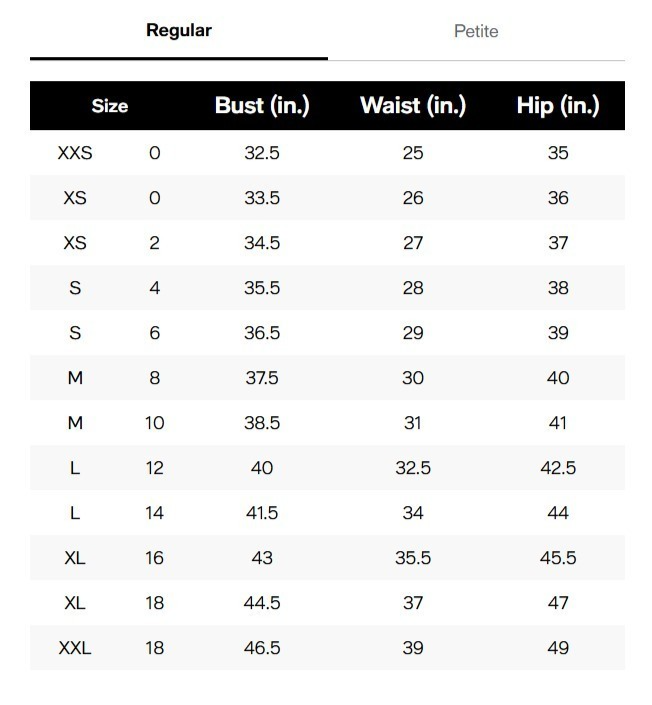This screenshot has width=652, height=705.
Task: Click numeric size 16 in the Size column
Action: tap(154, 558)
